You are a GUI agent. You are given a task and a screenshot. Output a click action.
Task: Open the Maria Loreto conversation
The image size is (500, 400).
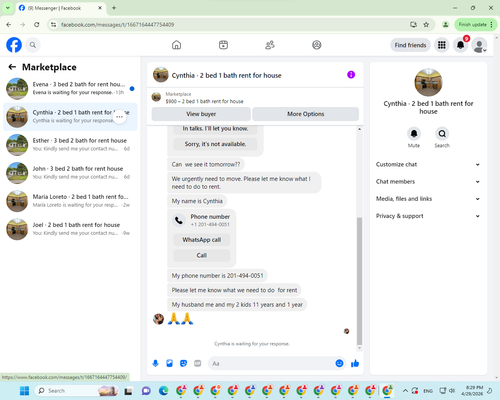pos(70,201)
